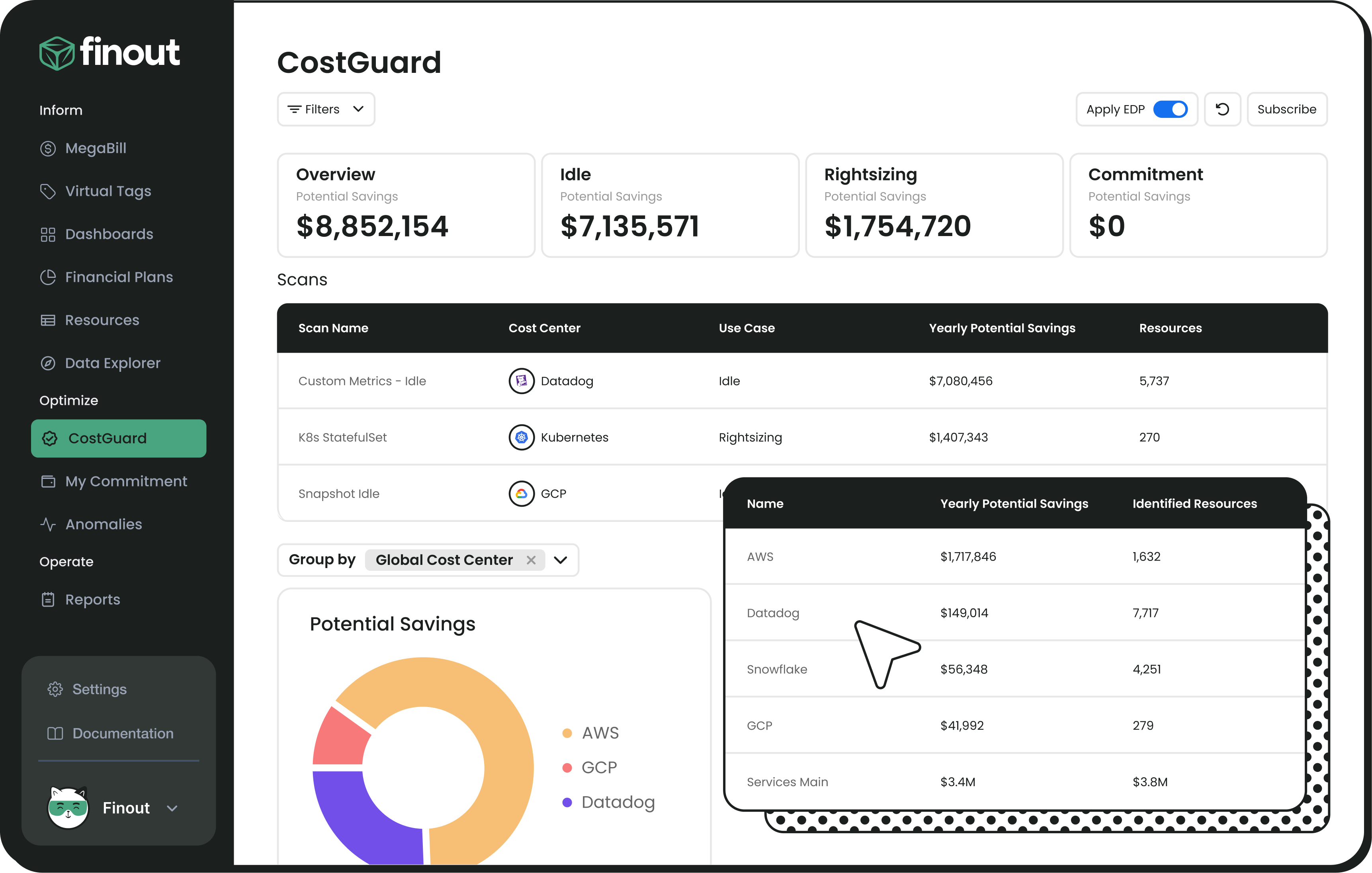Click the GCP logo in scans table
This screenshot has height=873, width=1372.
click(521, 494)
